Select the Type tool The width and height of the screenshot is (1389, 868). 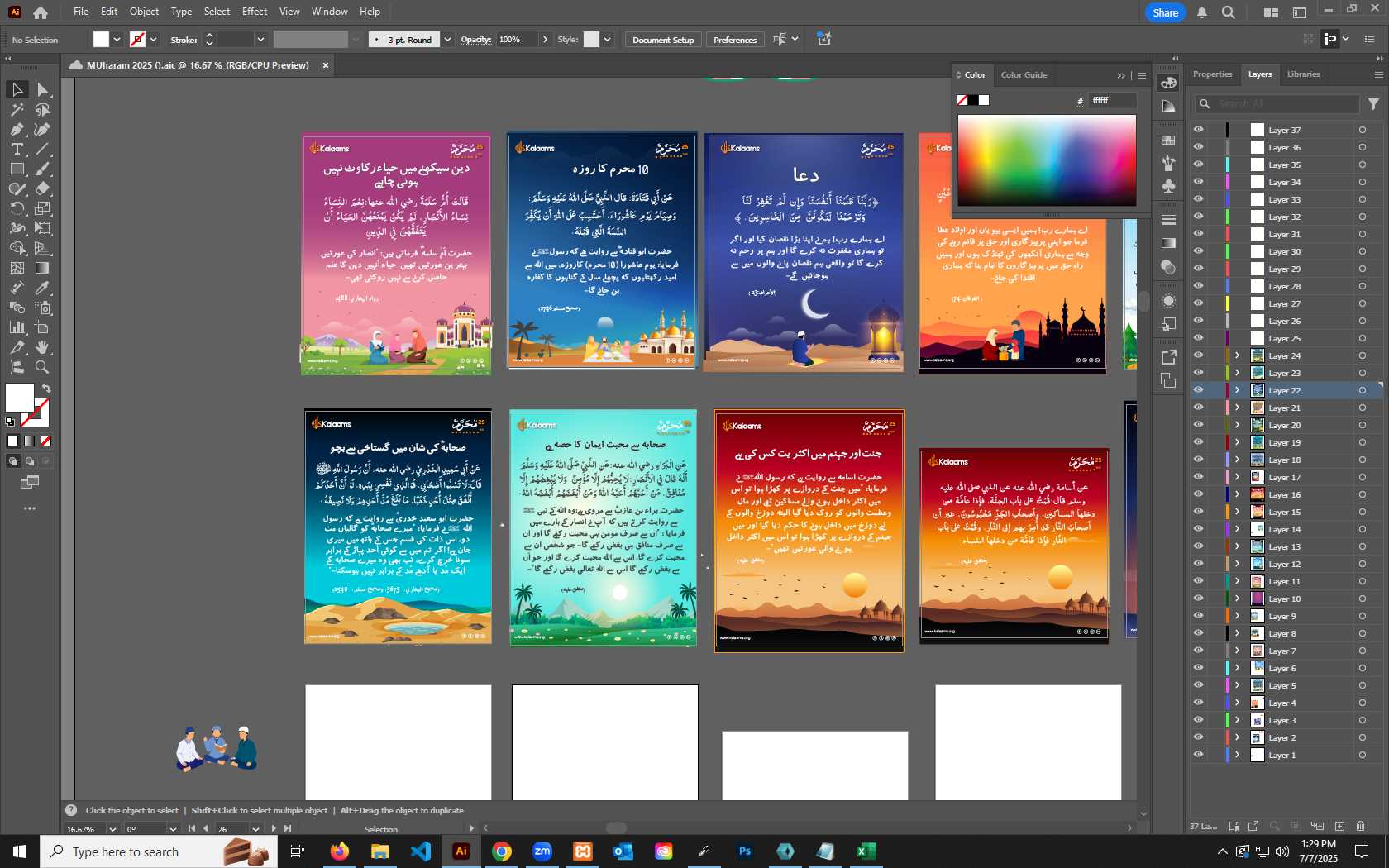17,149
